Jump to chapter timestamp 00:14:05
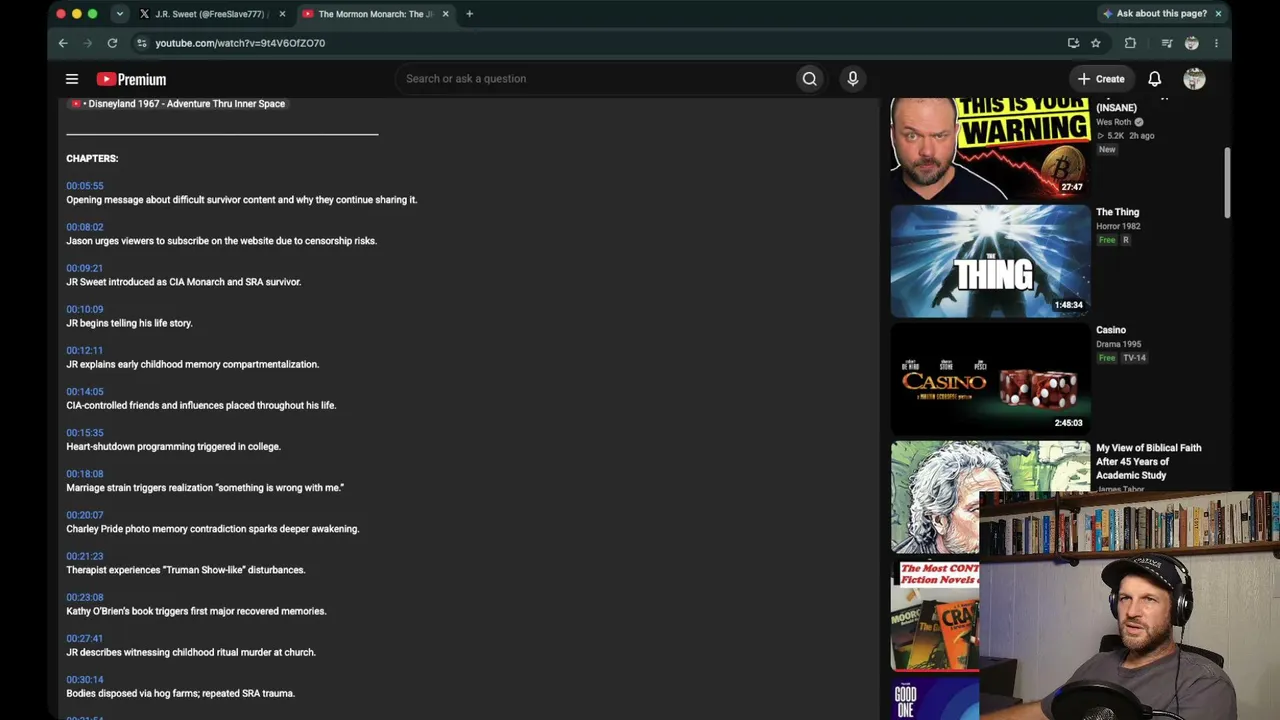 (x=85, y=391)
